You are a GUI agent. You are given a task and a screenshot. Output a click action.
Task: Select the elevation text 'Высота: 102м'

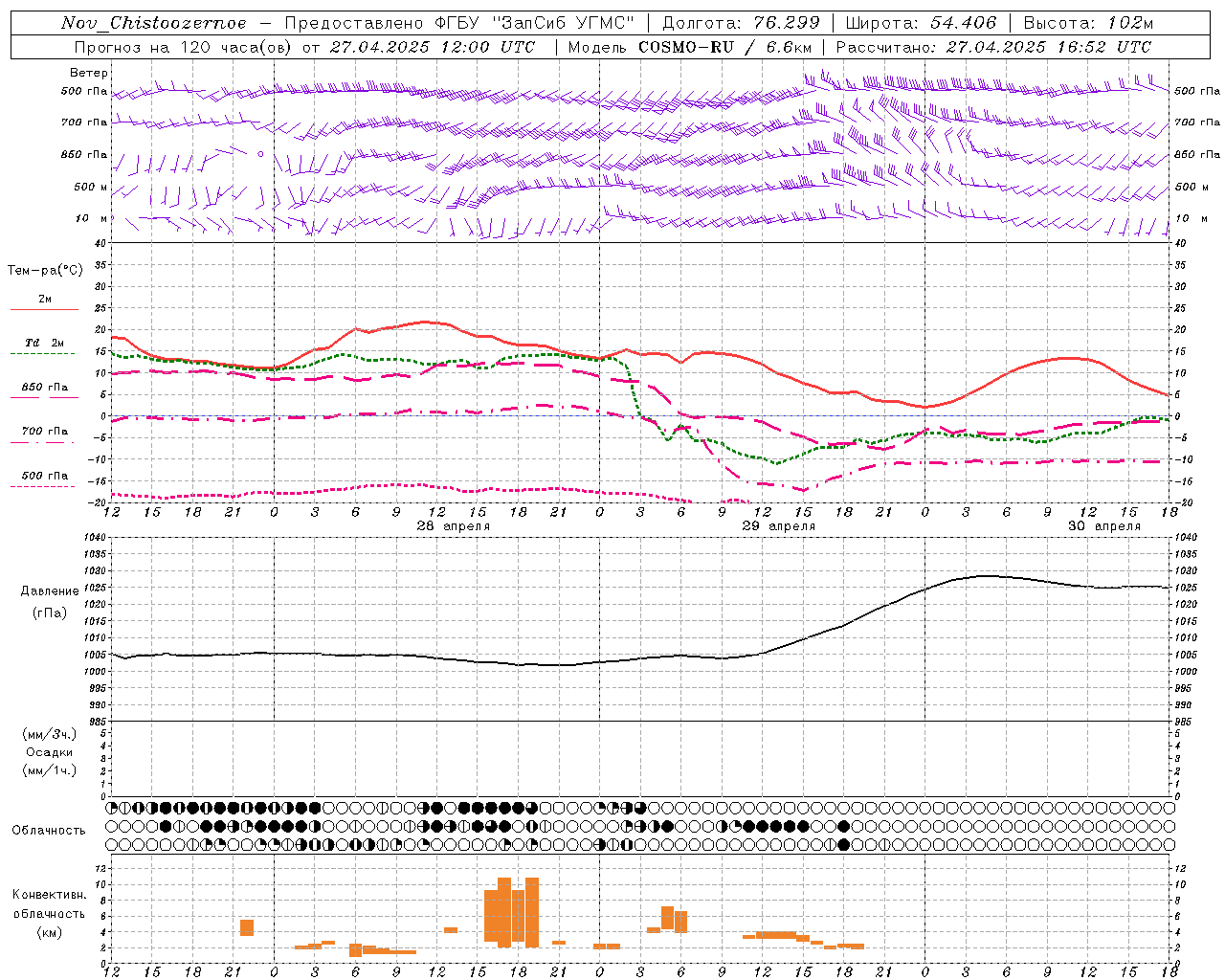1088,23
